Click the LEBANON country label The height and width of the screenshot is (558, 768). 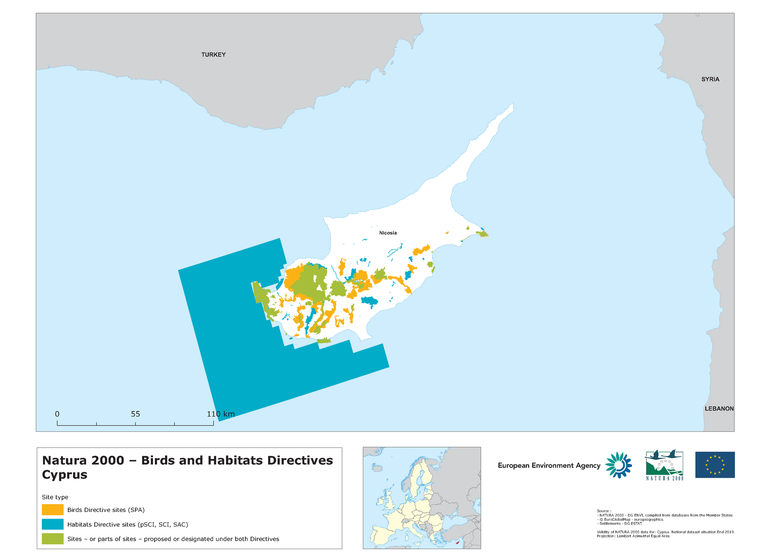click(717, 408)
